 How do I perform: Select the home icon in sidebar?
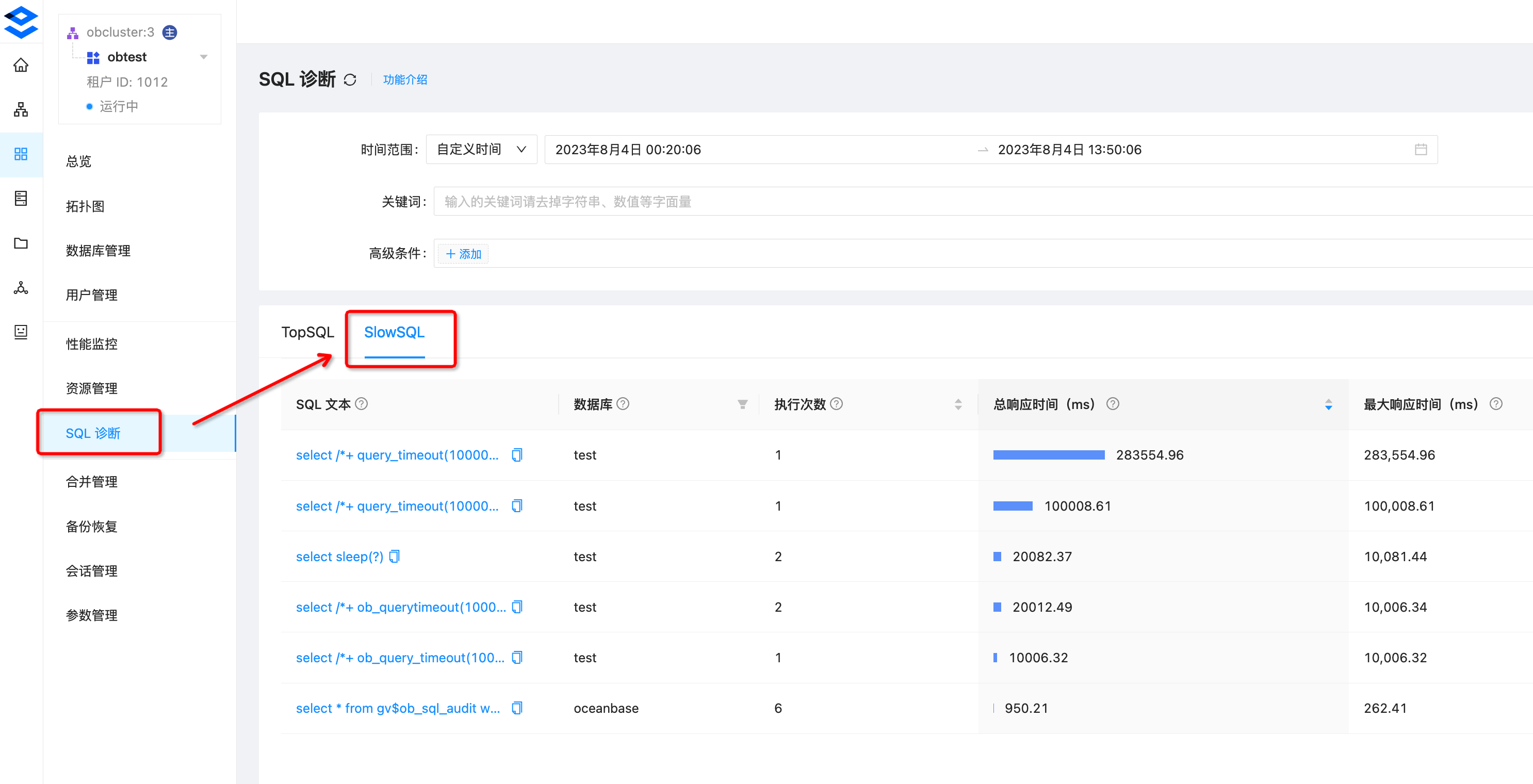pos(21,66)
